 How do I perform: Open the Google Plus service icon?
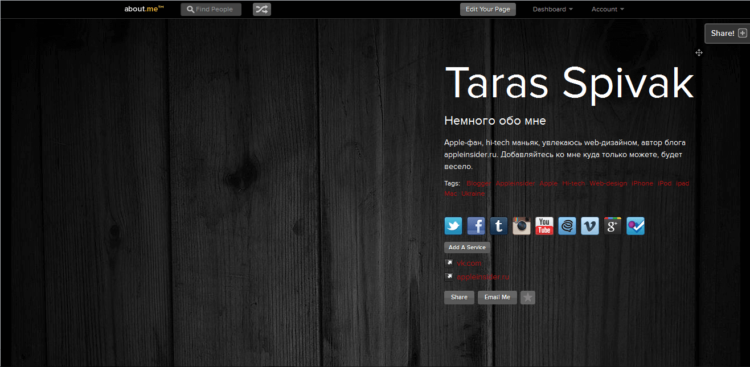[x=613, y=226]
